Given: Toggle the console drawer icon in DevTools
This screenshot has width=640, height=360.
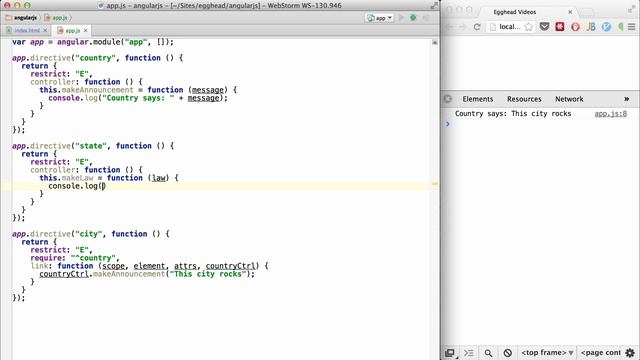Looking at the screenshot, I should (469, 353).
